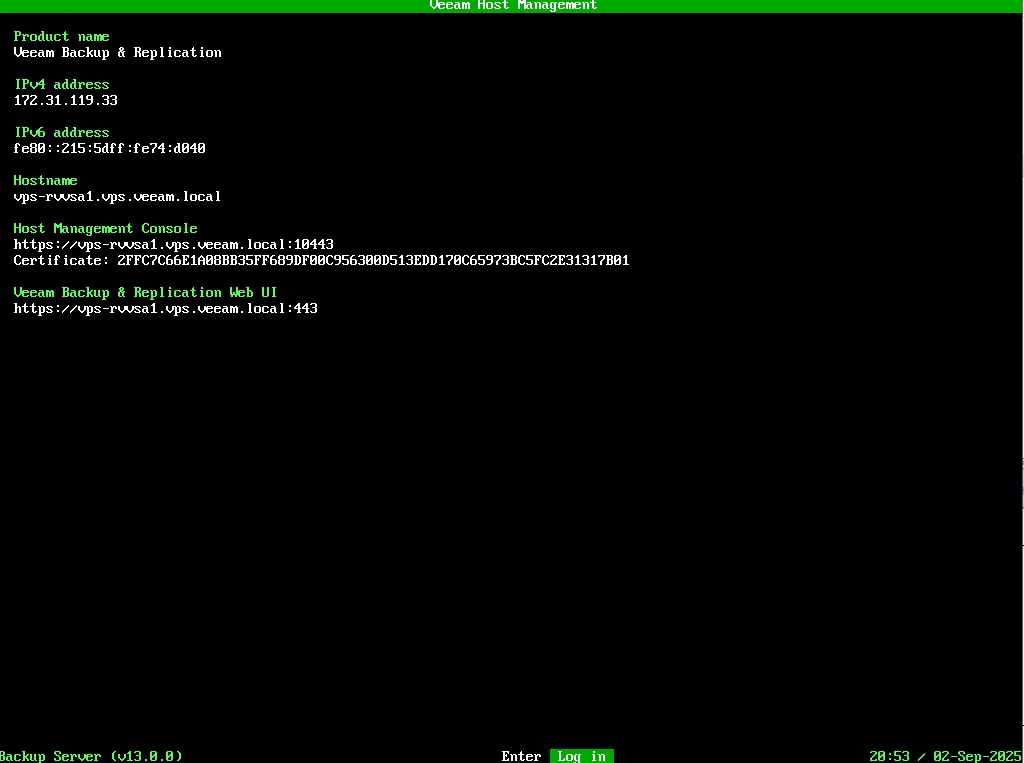The height and width of the screenshot is (763, 1024).
Task: Click the IPv6 value starting with fe80
Action: point(109,148)
